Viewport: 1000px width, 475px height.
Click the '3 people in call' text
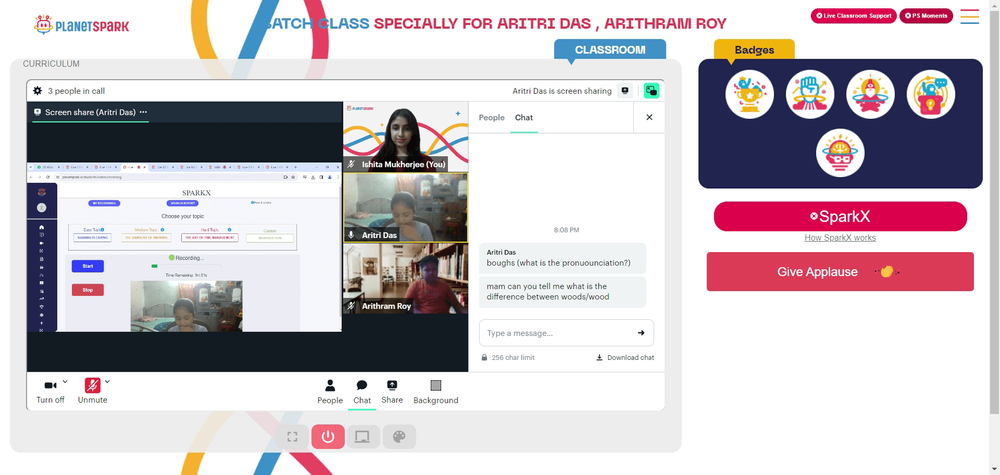(x=77, y=91)
